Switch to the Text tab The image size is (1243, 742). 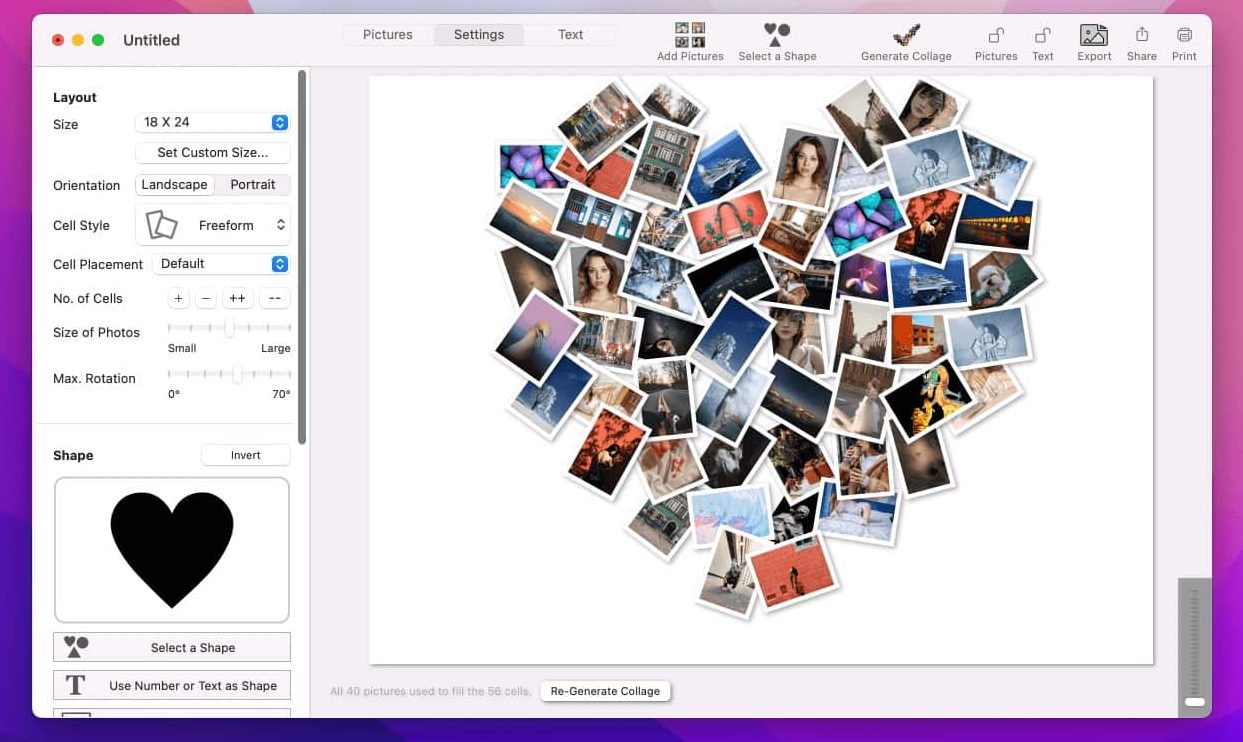[x=570, y=35]
